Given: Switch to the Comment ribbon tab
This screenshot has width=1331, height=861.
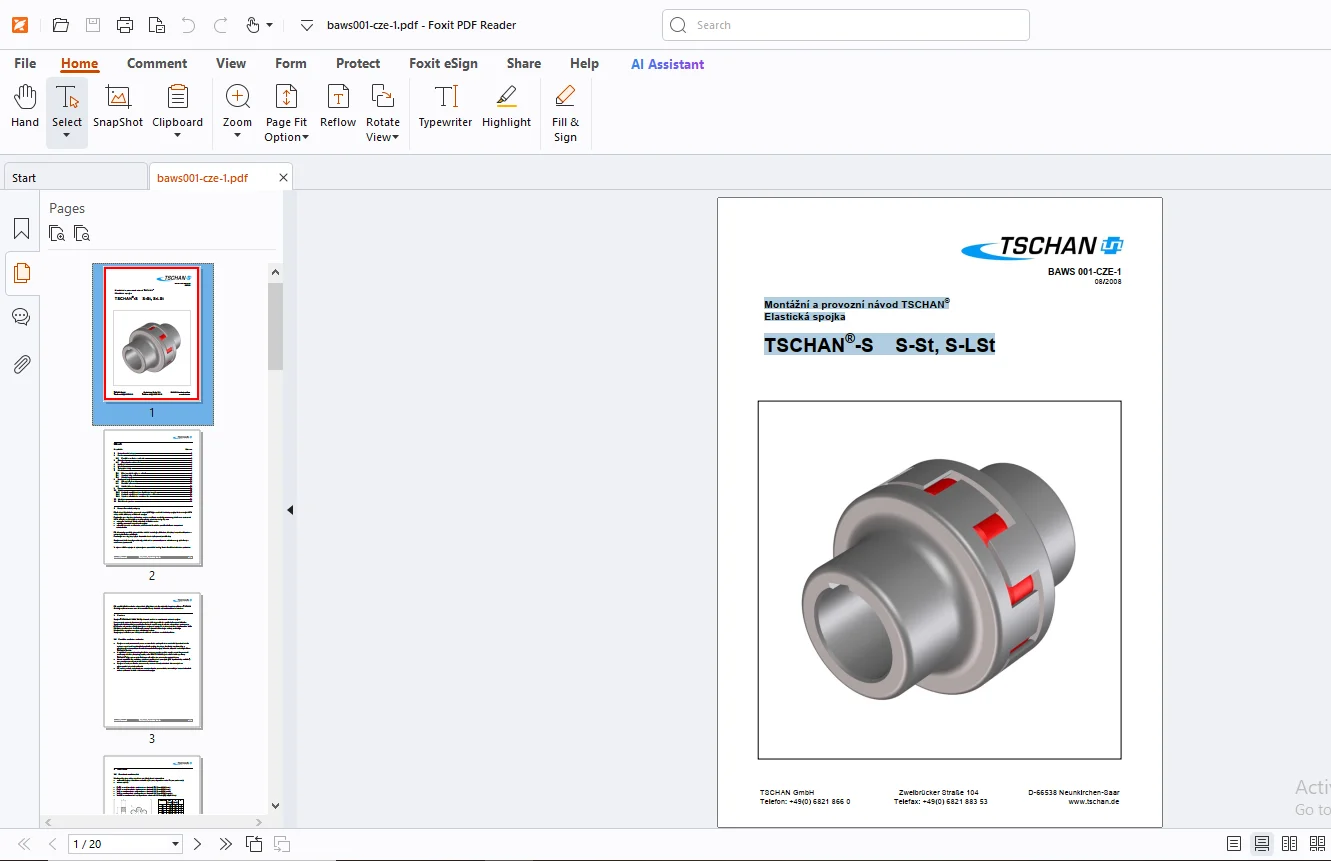Looking at the screenshot, I should point(157,63).
